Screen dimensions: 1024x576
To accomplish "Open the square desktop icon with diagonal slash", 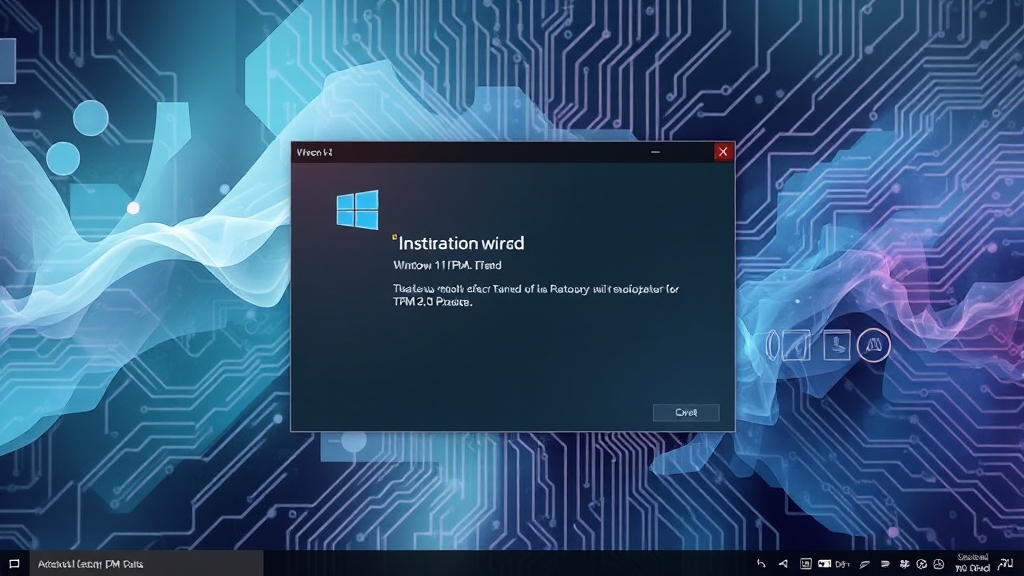I will click(796, 345).
